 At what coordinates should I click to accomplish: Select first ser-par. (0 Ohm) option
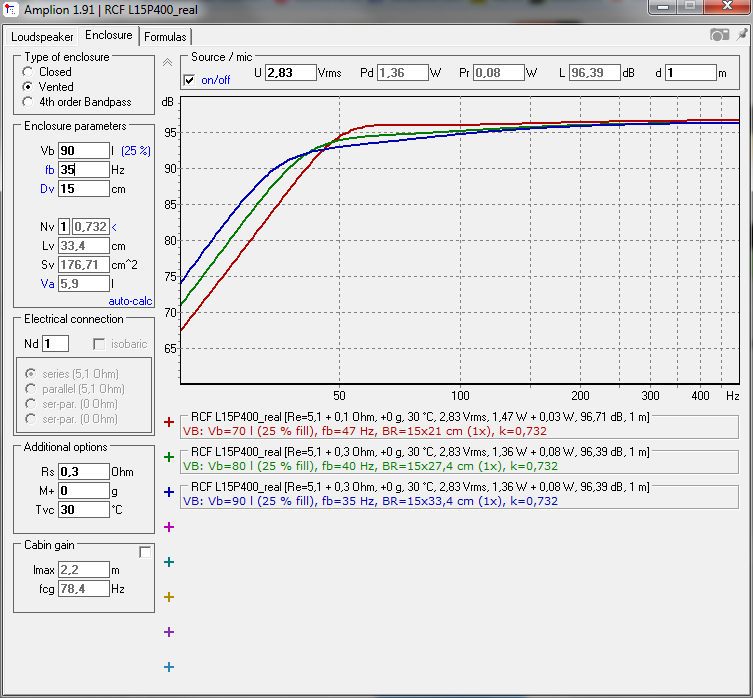[30, 404]
